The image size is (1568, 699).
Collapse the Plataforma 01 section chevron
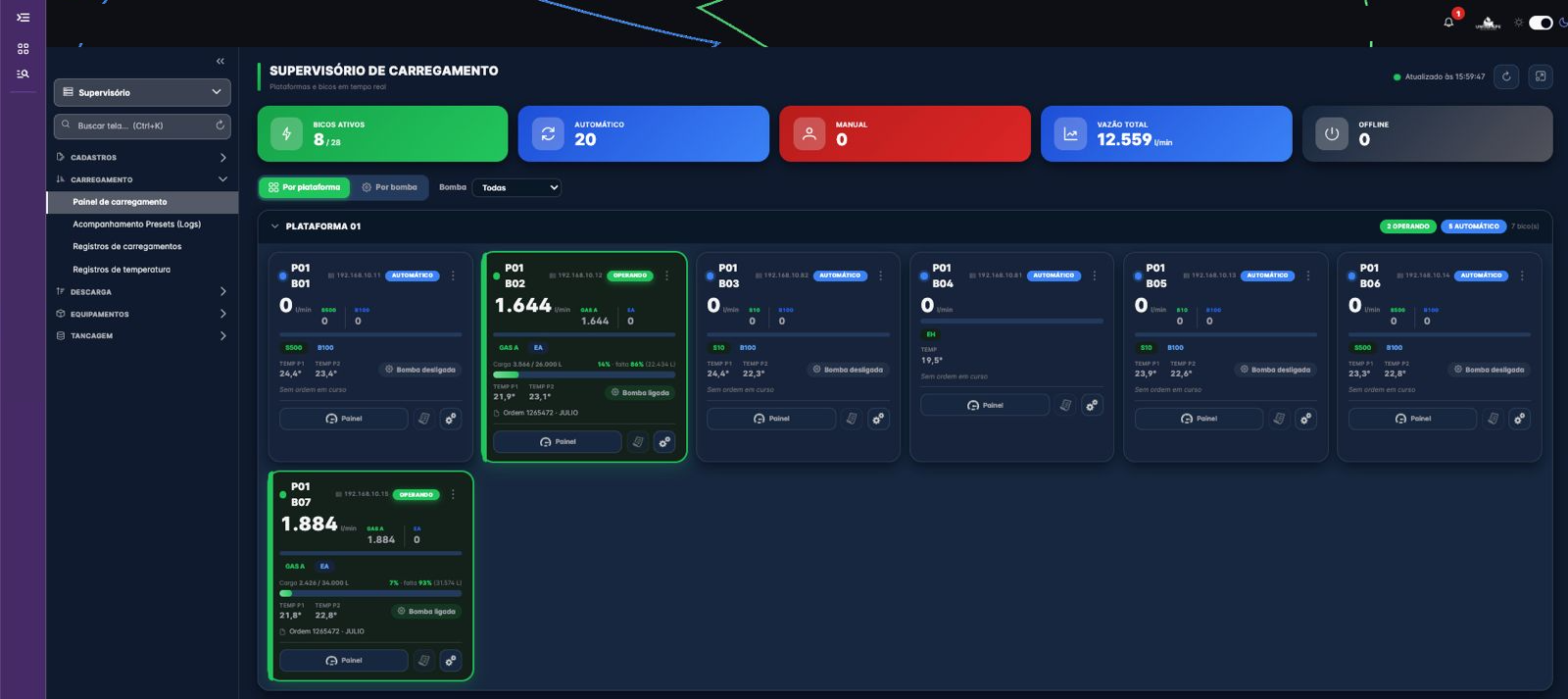point(274,226)
